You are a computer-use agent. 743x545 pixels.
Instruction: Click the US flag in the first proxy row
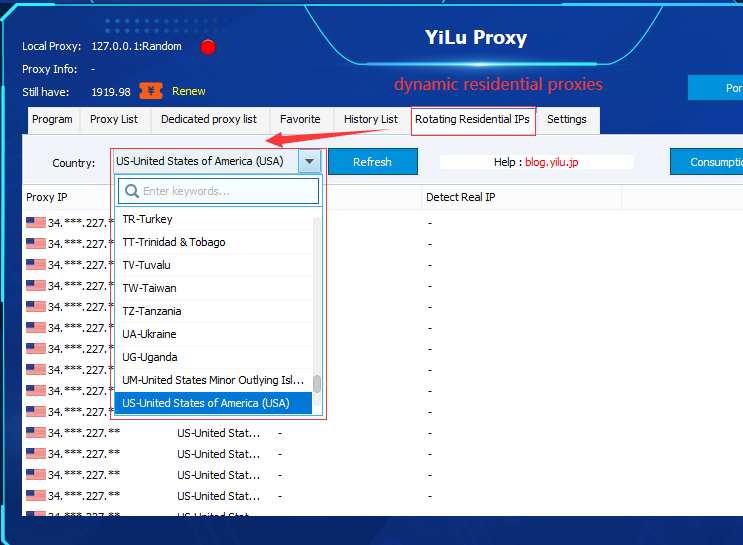36,223
